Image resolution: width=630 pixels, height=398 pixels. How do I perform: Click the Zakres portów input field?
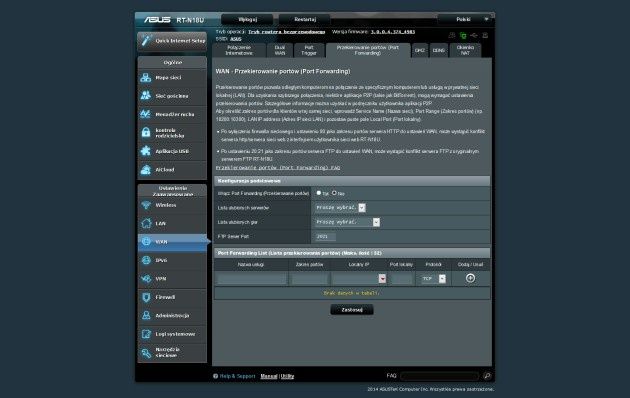tap(309, 279)
